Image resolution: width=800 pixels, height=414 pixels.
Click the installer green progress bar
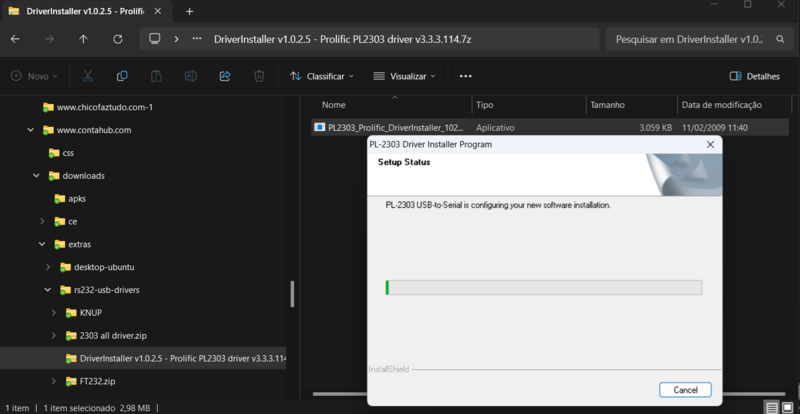pos(544,287)
